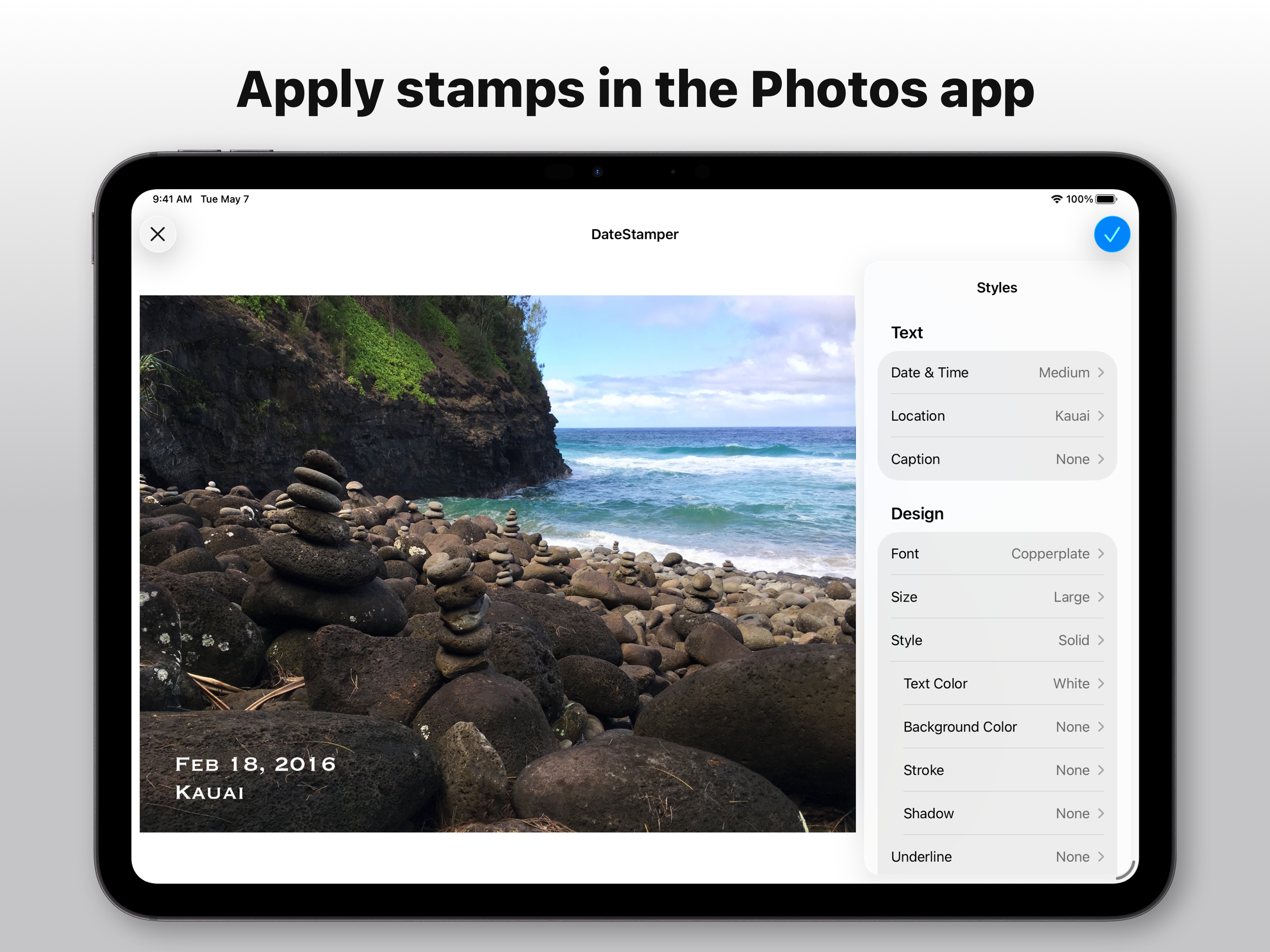Screen dimensions: 1270x952
Task: Tap the Kauai location text on the photo
Action: pyautogui.click(x=210, y=793)
